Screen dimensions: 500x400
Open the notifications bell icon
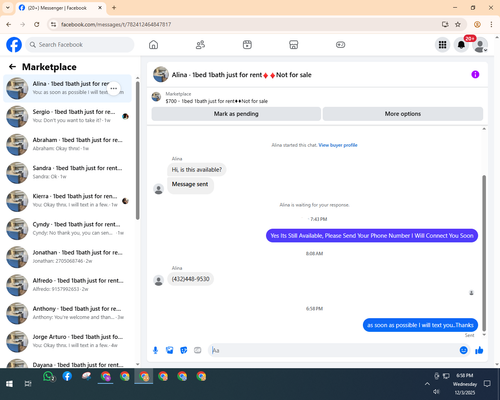461,45
